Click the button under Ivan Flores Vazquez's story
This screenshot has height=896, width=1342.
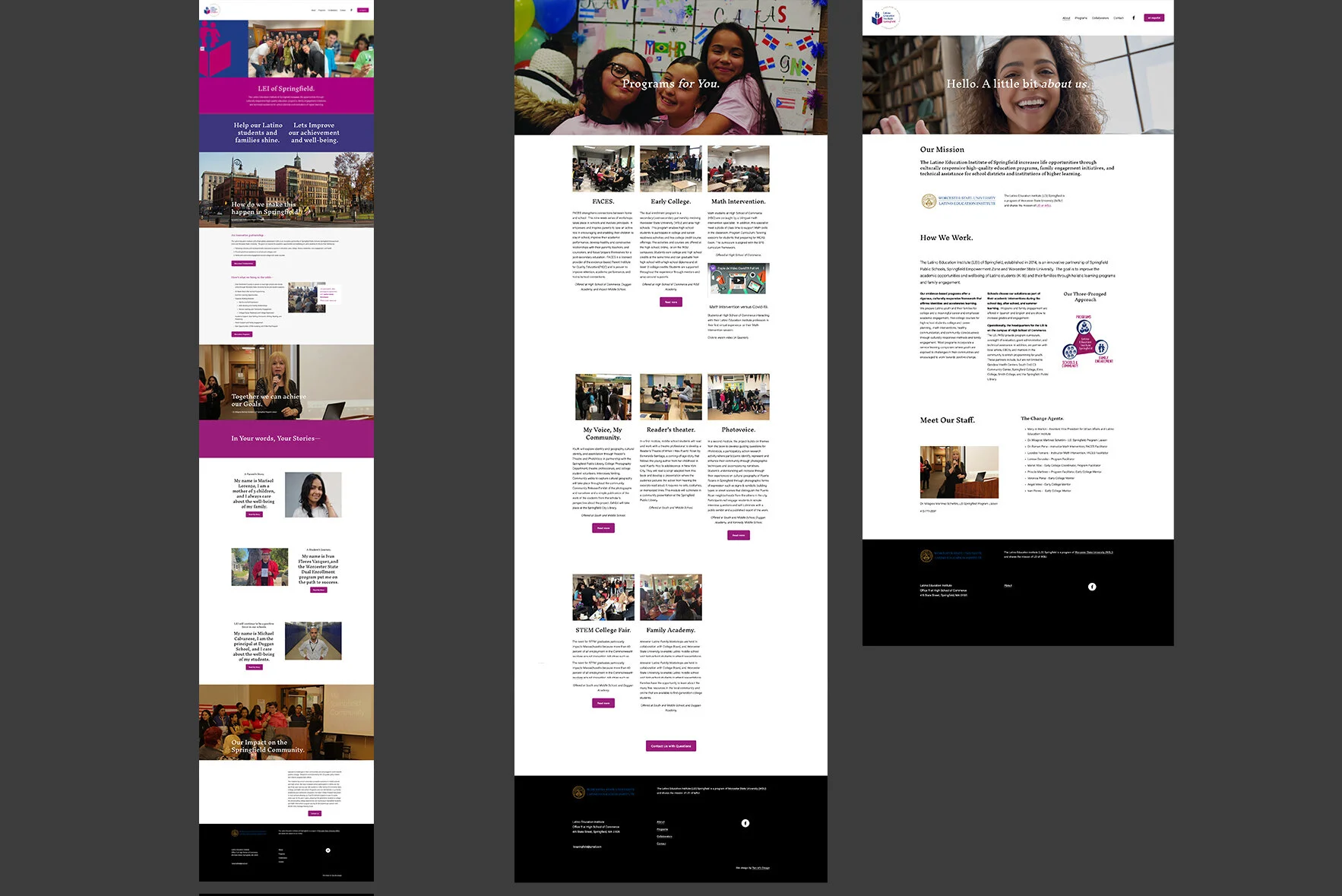318,590
